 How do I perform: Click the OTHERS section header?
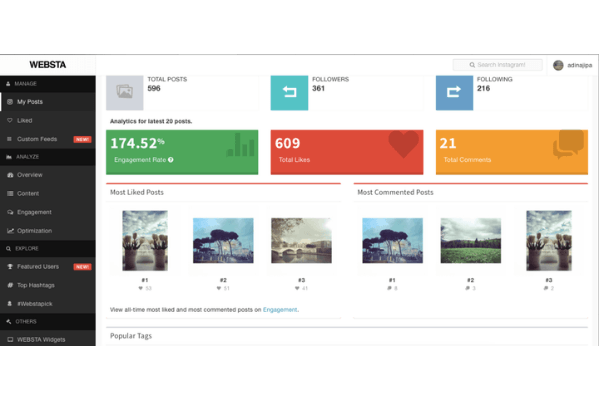coord(48,322)
